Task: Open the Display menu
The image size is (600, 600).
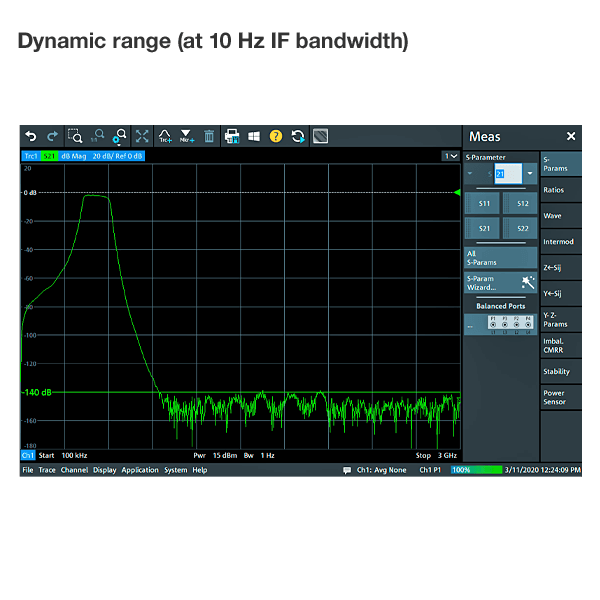Action: pos(104,470)
